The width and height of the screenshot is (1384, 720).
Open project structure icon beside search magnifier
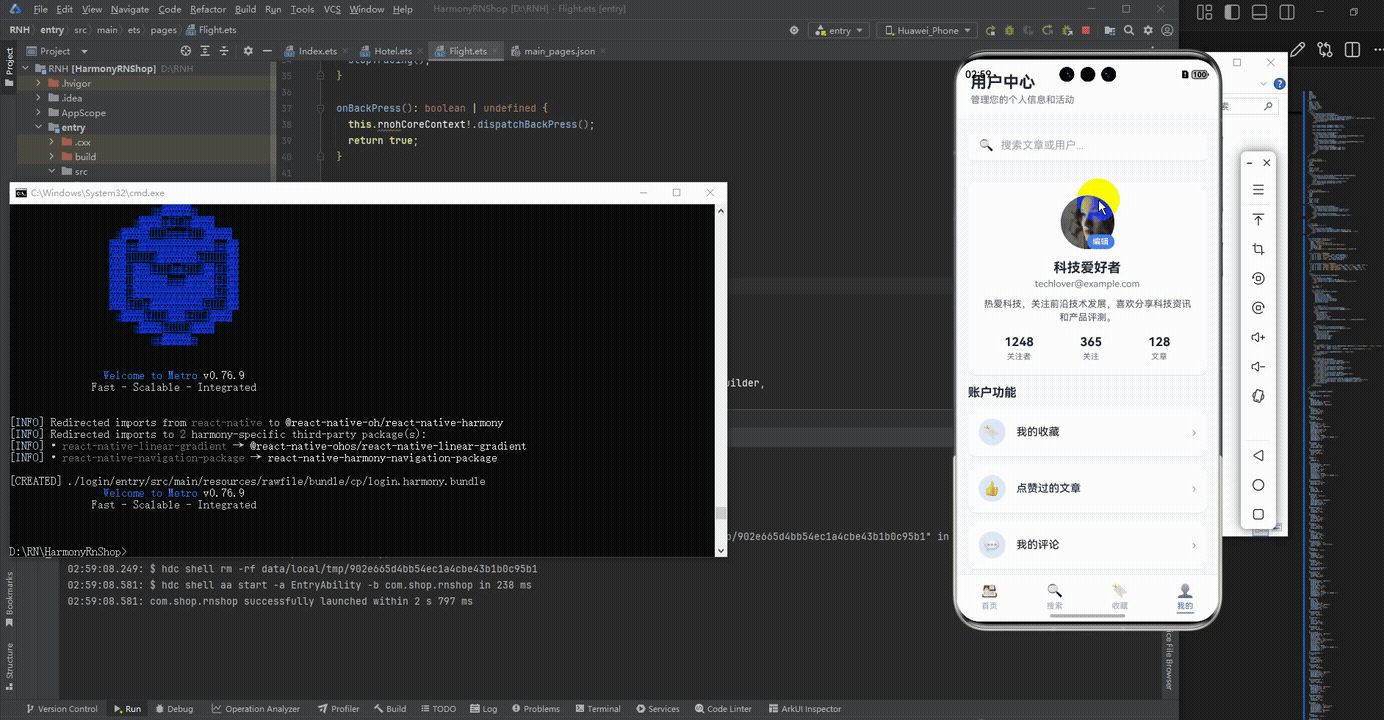coord(1110,30)
